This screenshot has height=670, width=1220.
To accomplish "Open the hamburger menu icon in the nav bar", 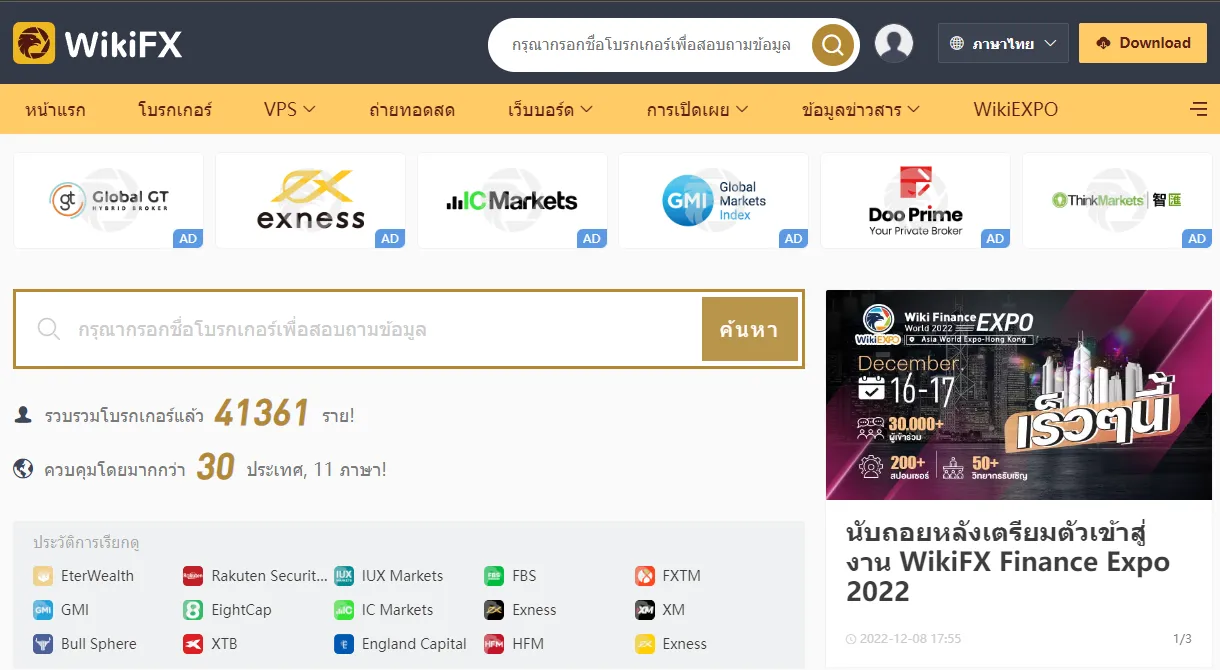I will pyautogui.click(x=1198, y=110).
